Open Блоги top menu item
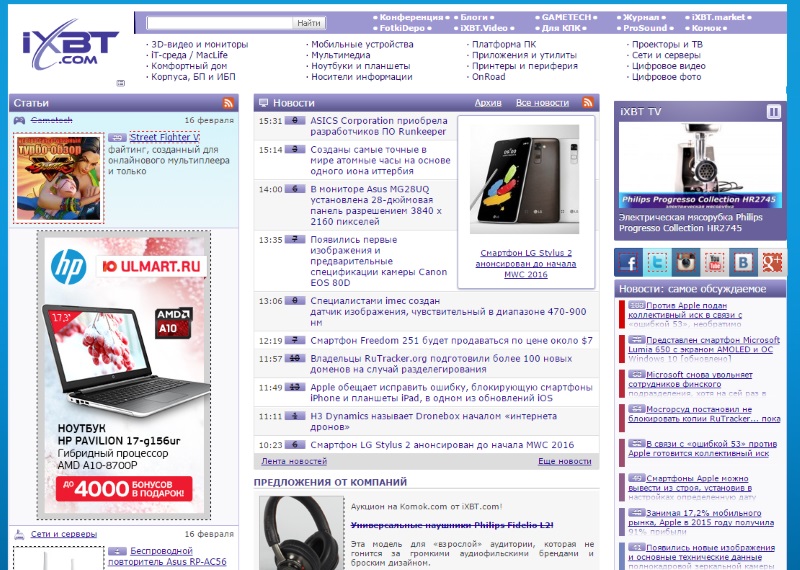 pyautogui.click(x=474, y=17)
